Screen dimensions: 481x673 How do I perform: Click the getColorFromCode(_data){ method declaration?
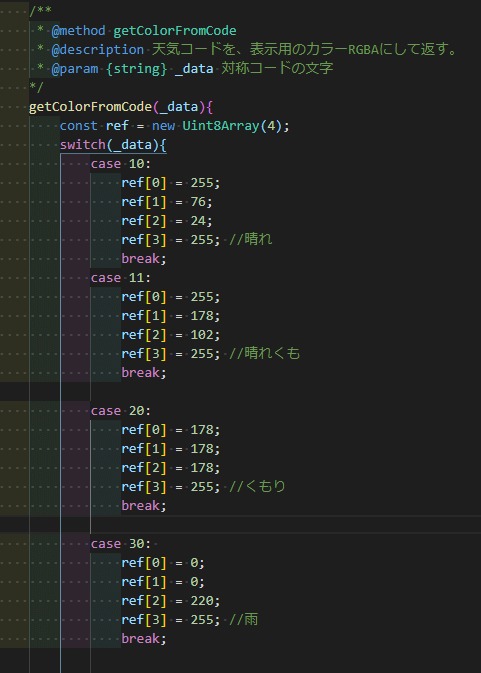pyautogui.click(x=121, y=107)
